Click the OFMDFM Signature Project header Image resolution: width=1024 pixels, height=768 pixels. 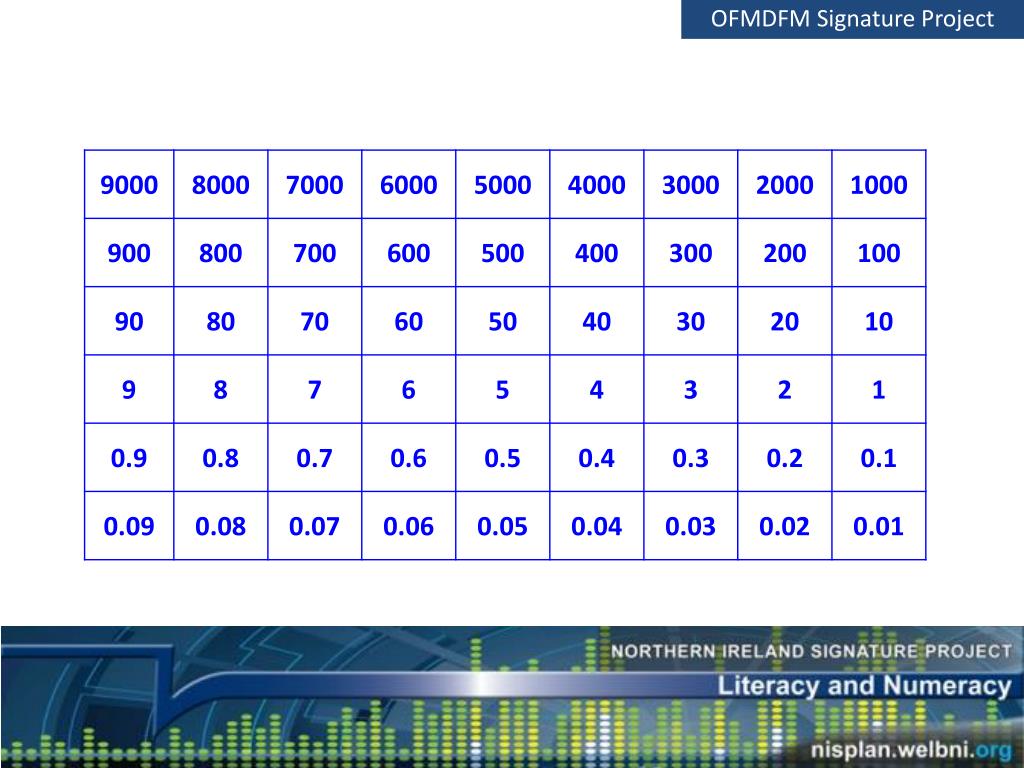pyautogui.click(x=852, y=19)
